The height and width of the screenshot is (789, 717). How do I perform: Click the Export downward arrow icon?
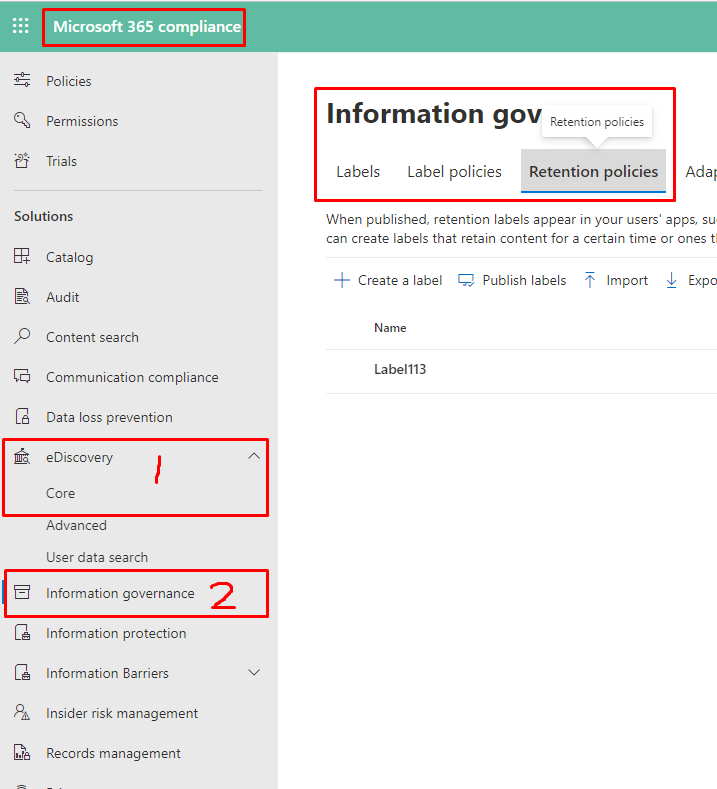[671, 280]
